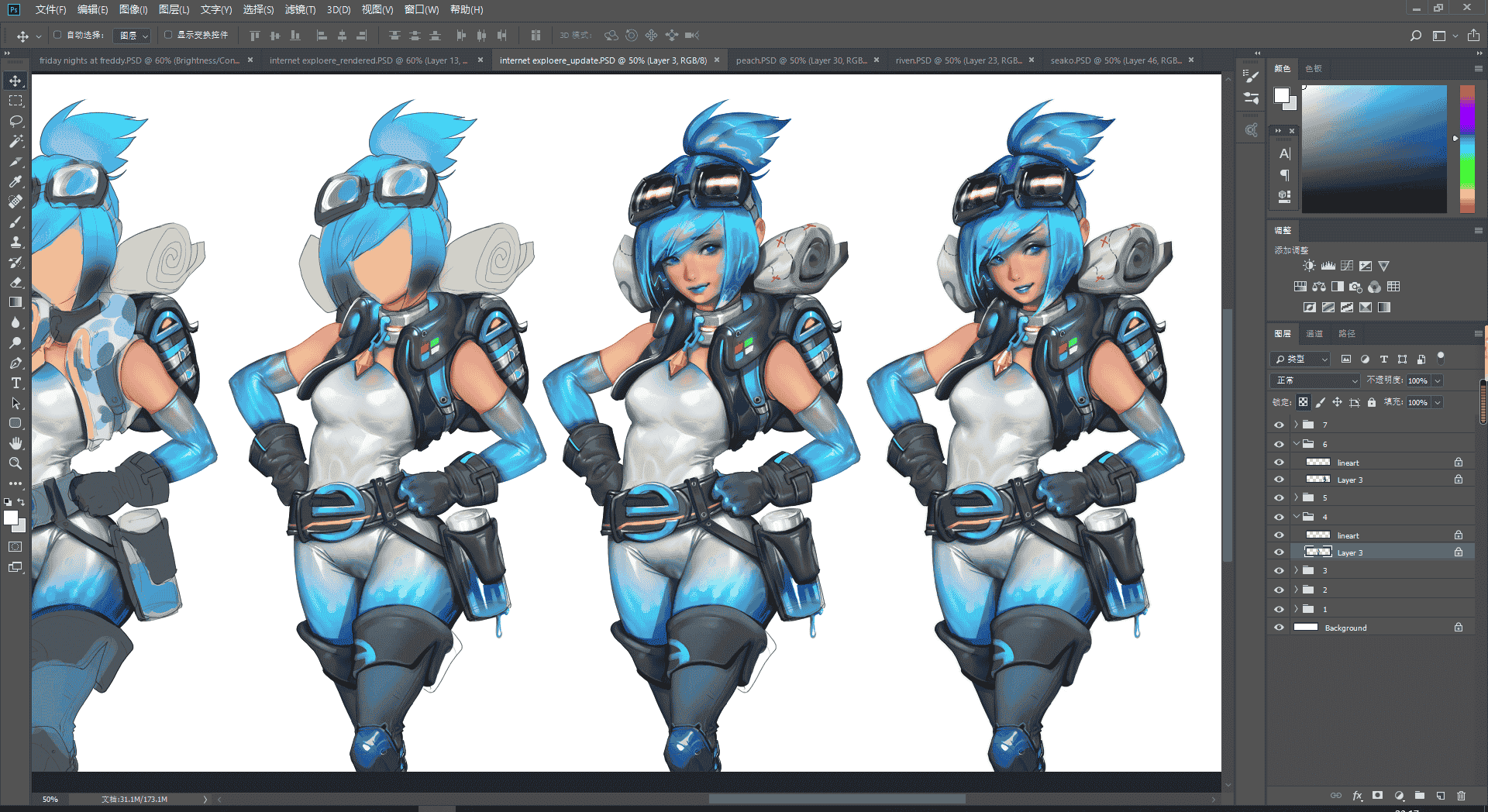Screen dimensions: 1488x812
Task: Enable the auto-select checkbox (自动选择)
Action: (x=57, y=35)
